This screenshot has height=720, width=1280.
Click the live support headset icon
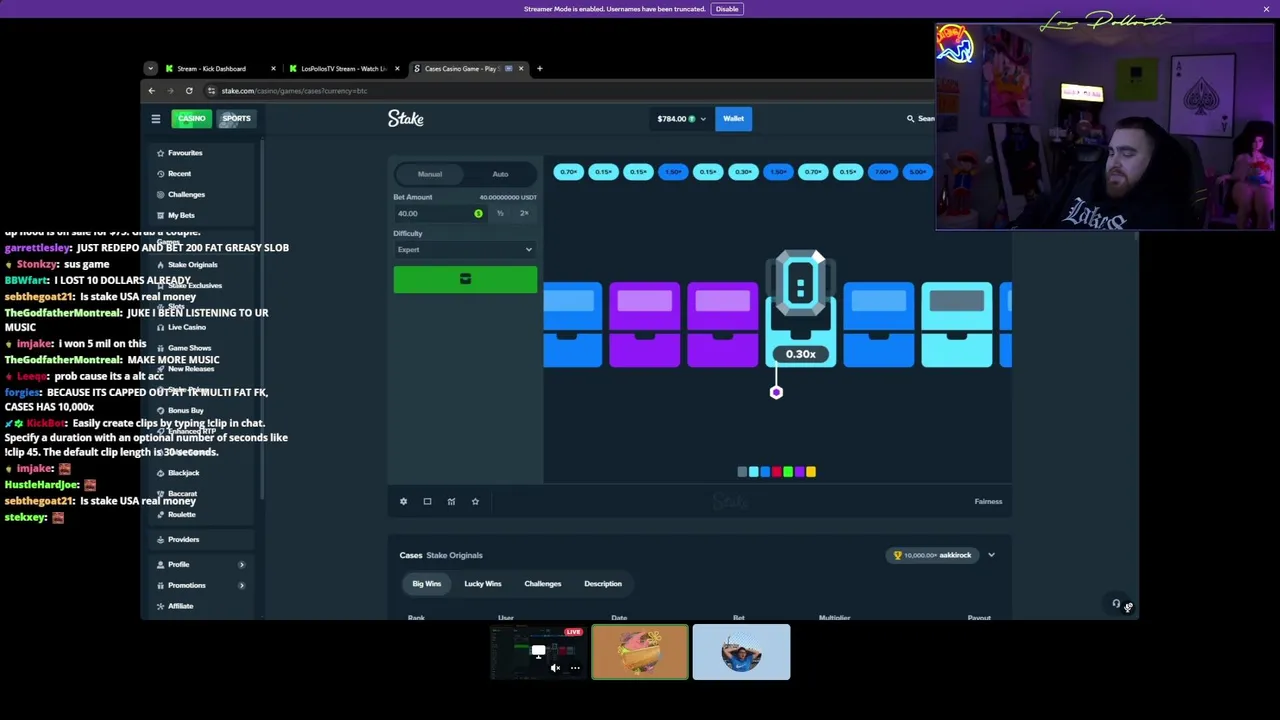click(x=1116, y=604)
